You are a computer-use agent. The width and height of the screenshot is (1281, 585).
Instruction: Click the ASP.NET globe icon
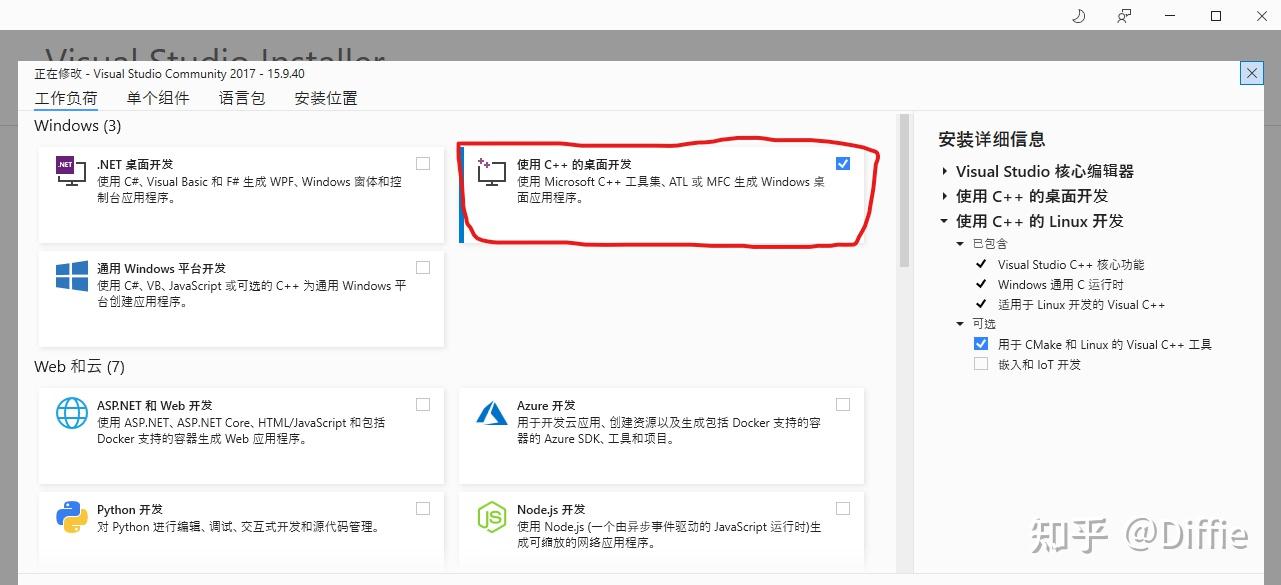pos(72,413)
